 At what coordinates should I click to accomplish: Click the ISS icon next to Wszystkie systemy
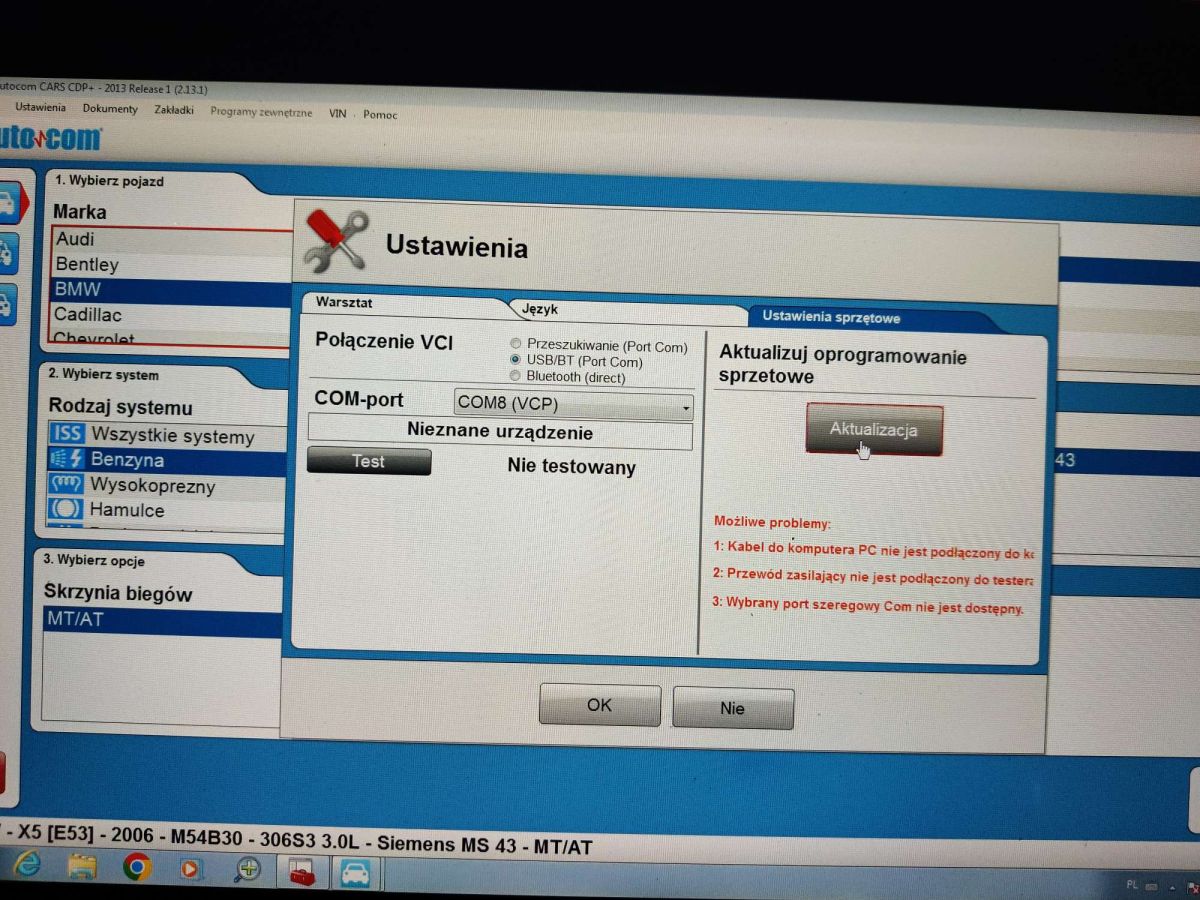point(67,434)
